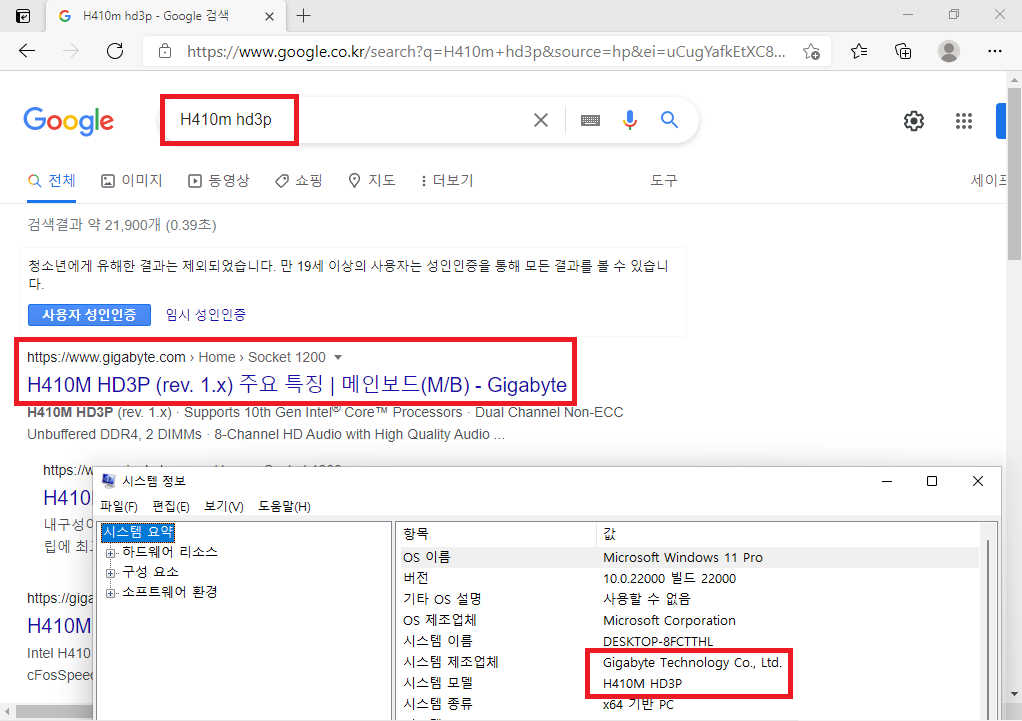Minimize the 시스템 정보 window

pyautogui.click(x=886, y=481)
